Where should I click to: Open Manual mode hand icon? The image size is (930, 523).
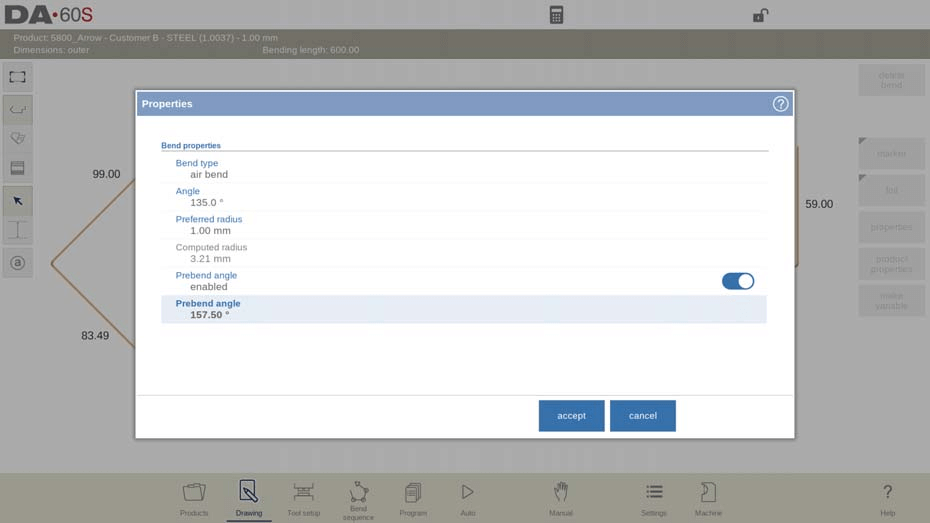pyautogui.click(x=561, y=497)
